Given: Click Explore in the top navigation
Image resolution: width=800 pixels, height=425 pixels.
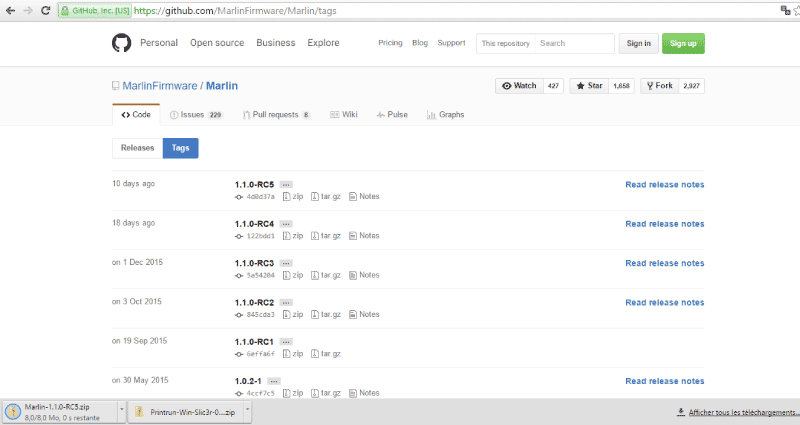Looking at the screenshot, I should pos(323,43).
